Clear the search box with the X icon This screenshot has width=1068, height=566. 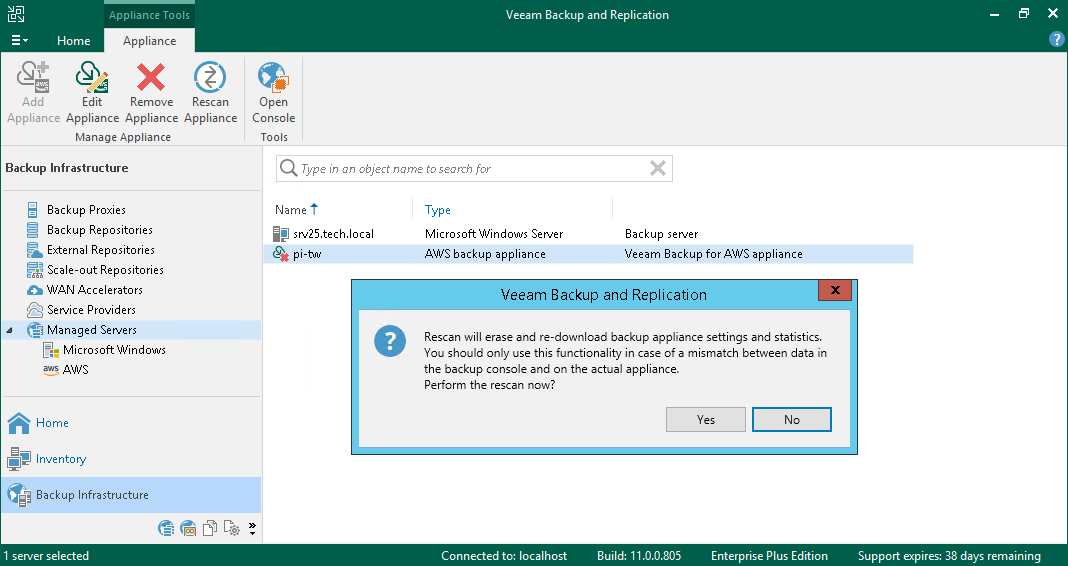[657, 168]
